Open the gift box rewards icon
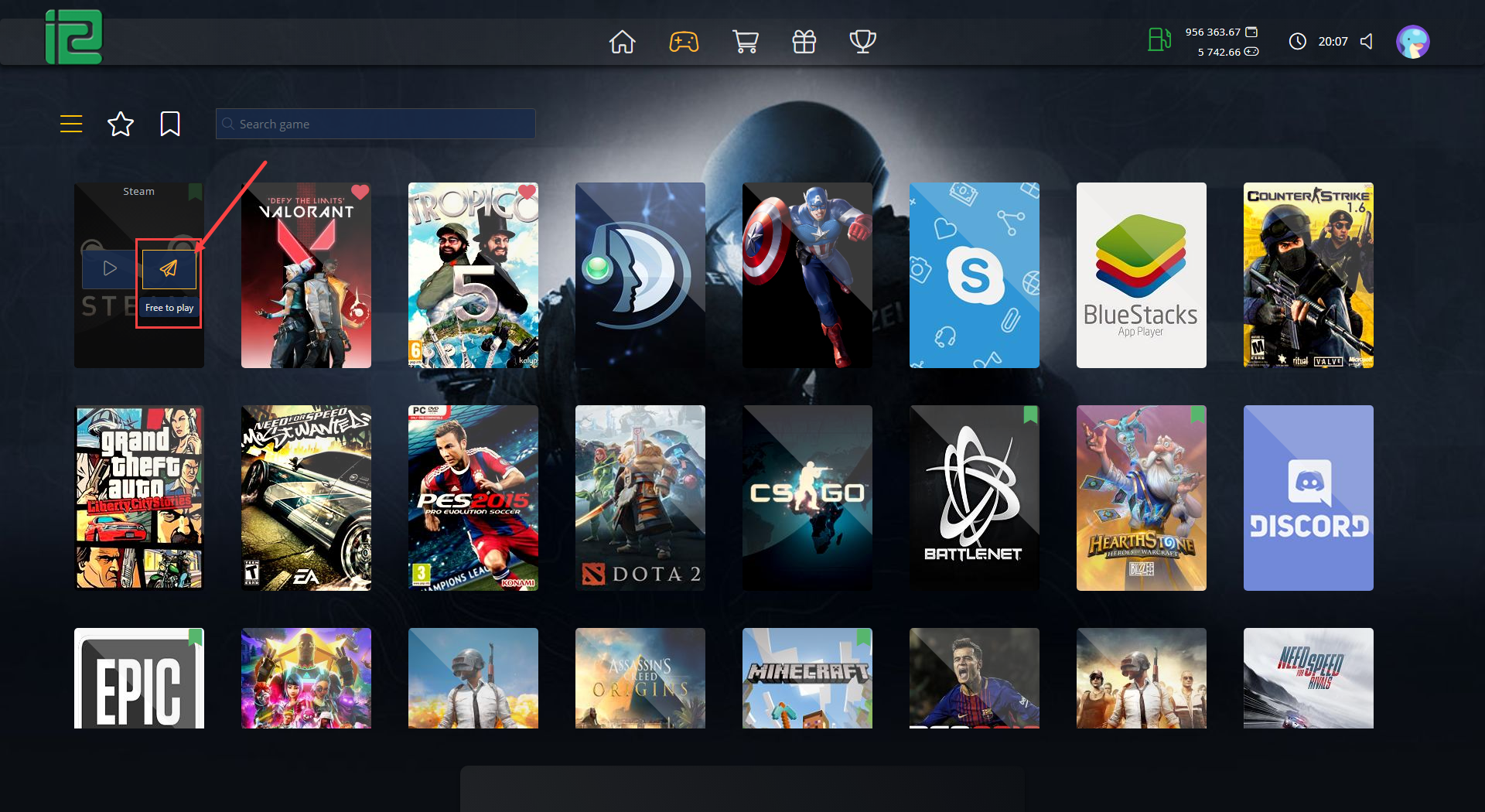 point(804,42)
